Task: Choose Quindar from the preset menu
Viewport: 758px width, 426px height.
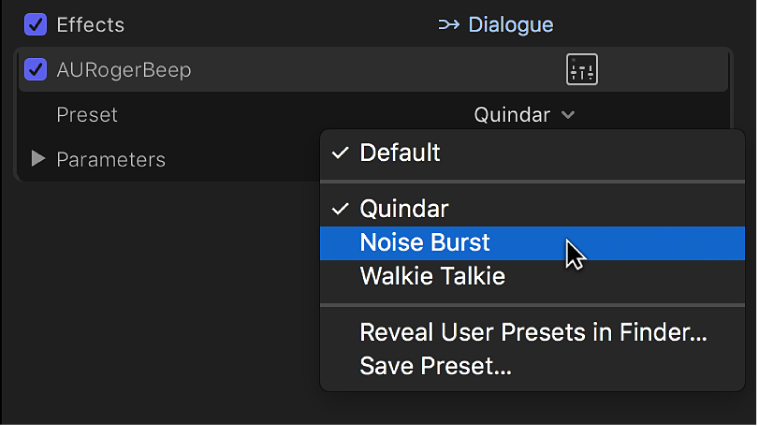Action: point(404,209)
